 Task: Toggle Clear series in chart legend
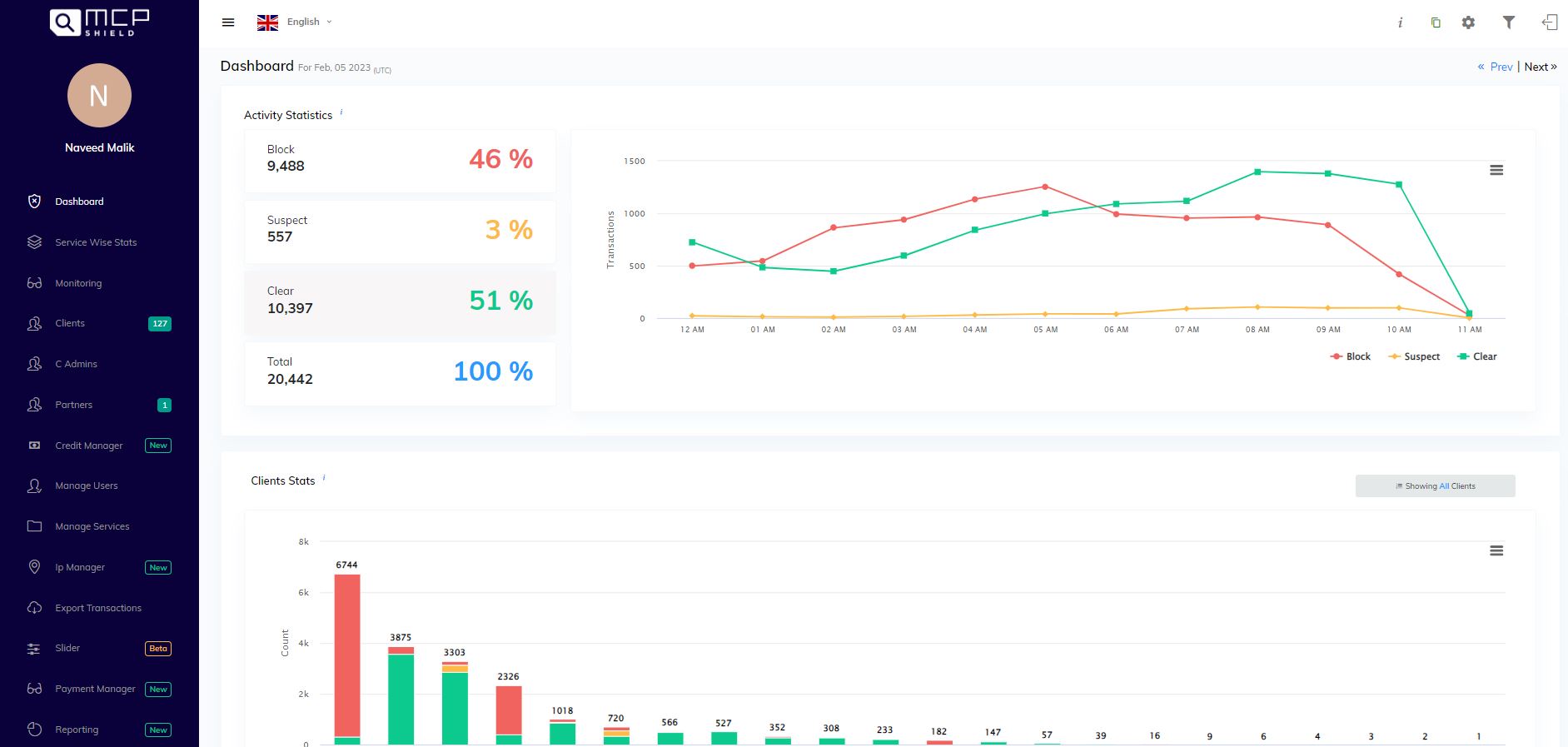coord(1477,356)
